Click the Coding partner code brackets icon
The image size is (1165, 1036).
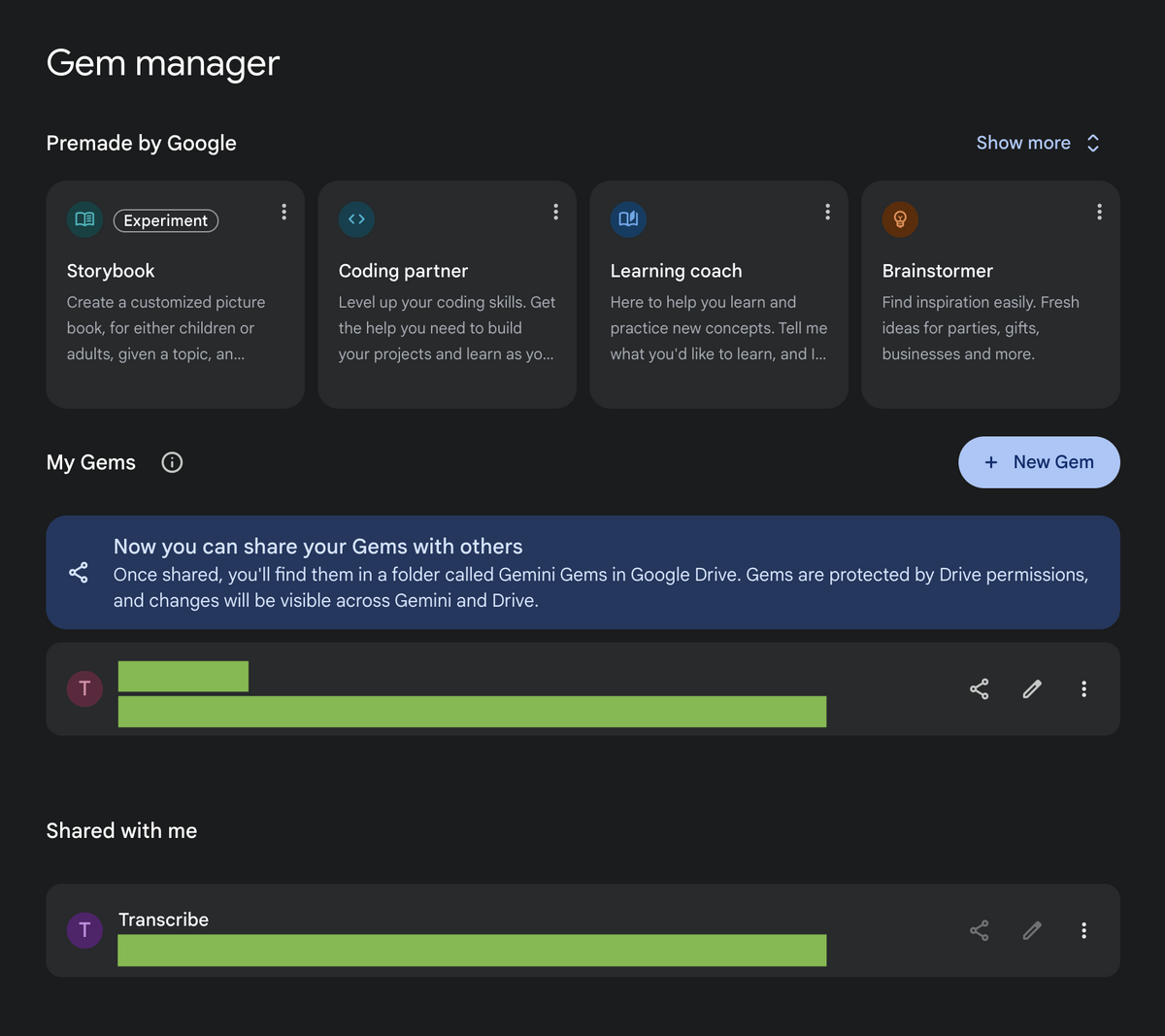356,219
